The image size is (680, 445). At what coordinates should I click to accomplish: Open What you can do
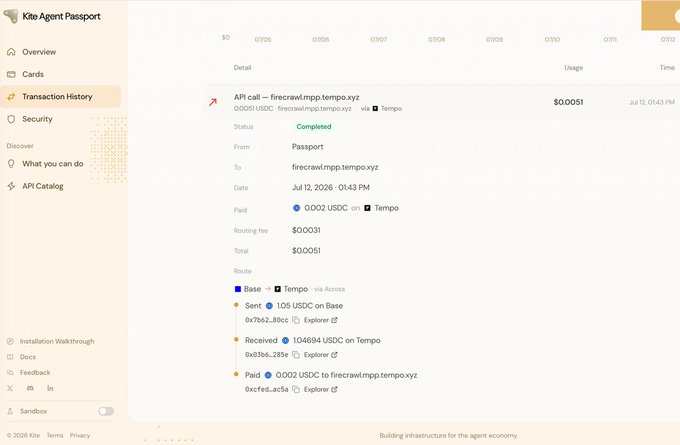[52, 164]
